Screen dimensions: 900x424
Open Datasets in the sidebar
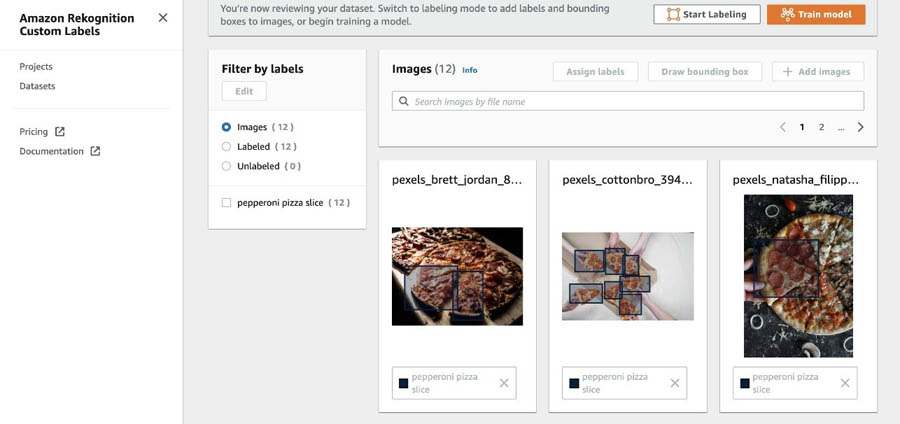(37, 86)
